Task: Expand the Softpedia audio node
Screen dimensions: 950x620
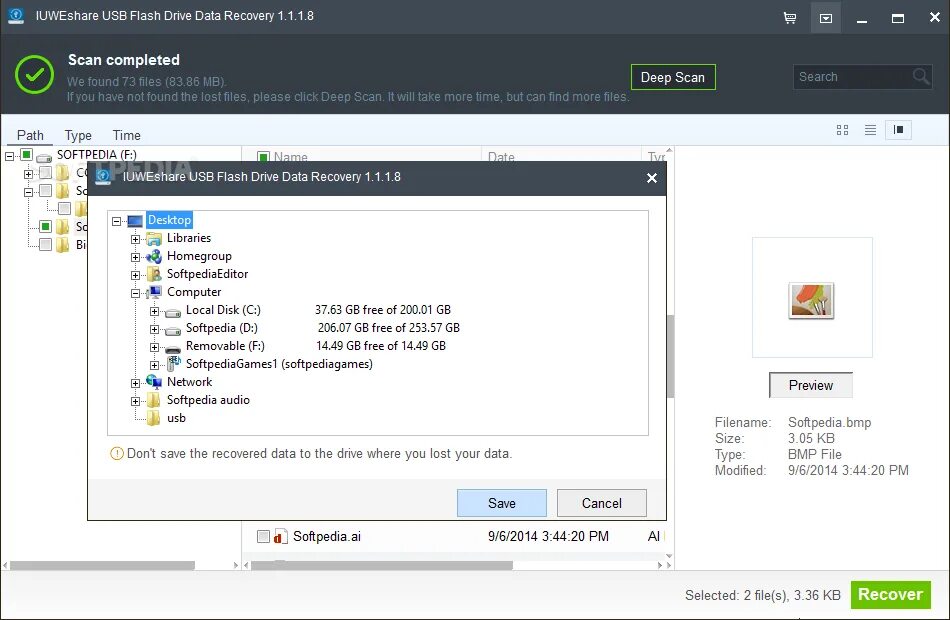Action: point(135,401)
